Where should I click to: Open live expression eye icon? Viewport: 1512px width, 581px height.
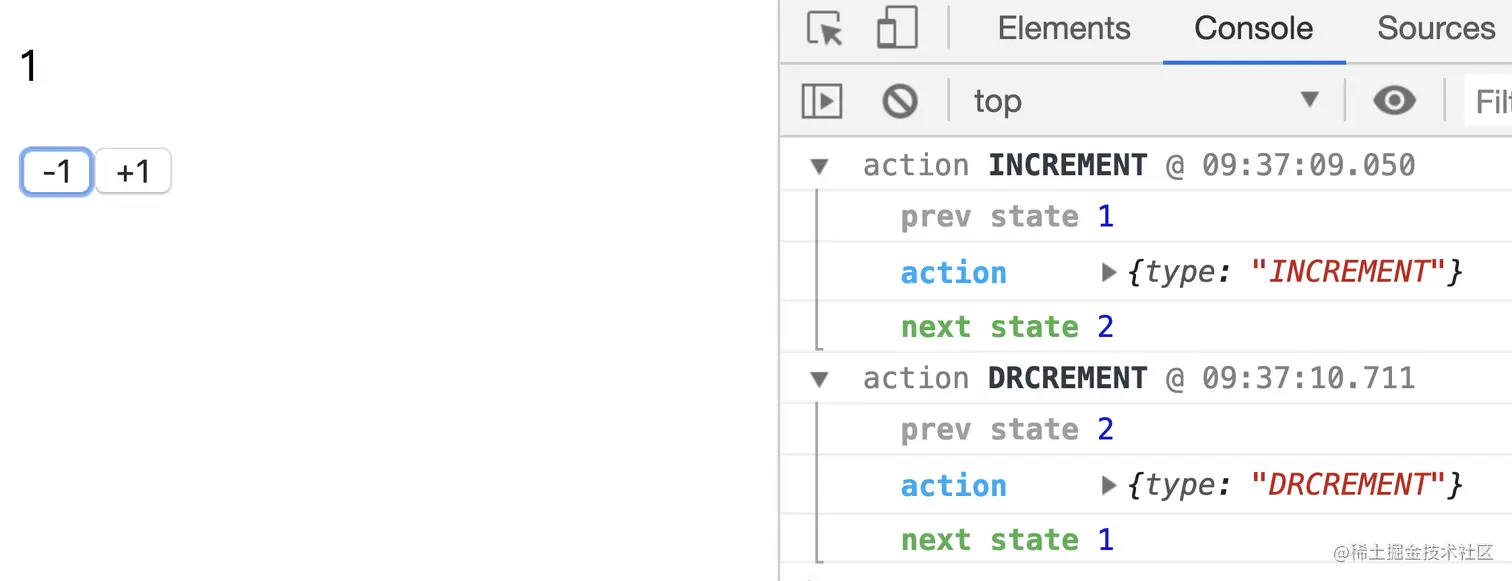[x=1394, y=100]
